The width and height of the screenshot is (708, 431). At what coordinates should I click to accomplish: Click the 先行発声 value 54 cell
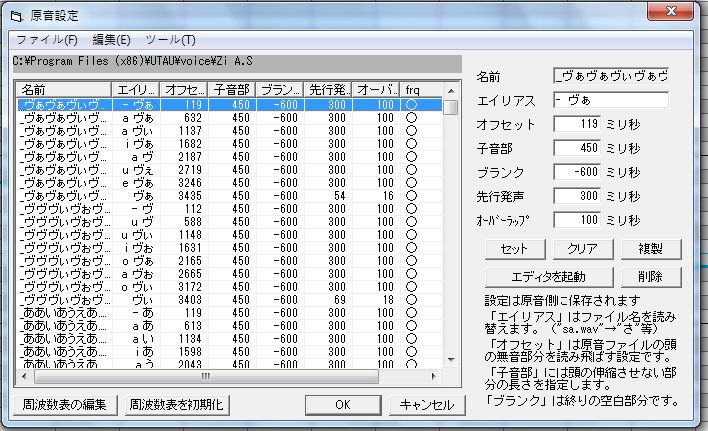[340, 196]
